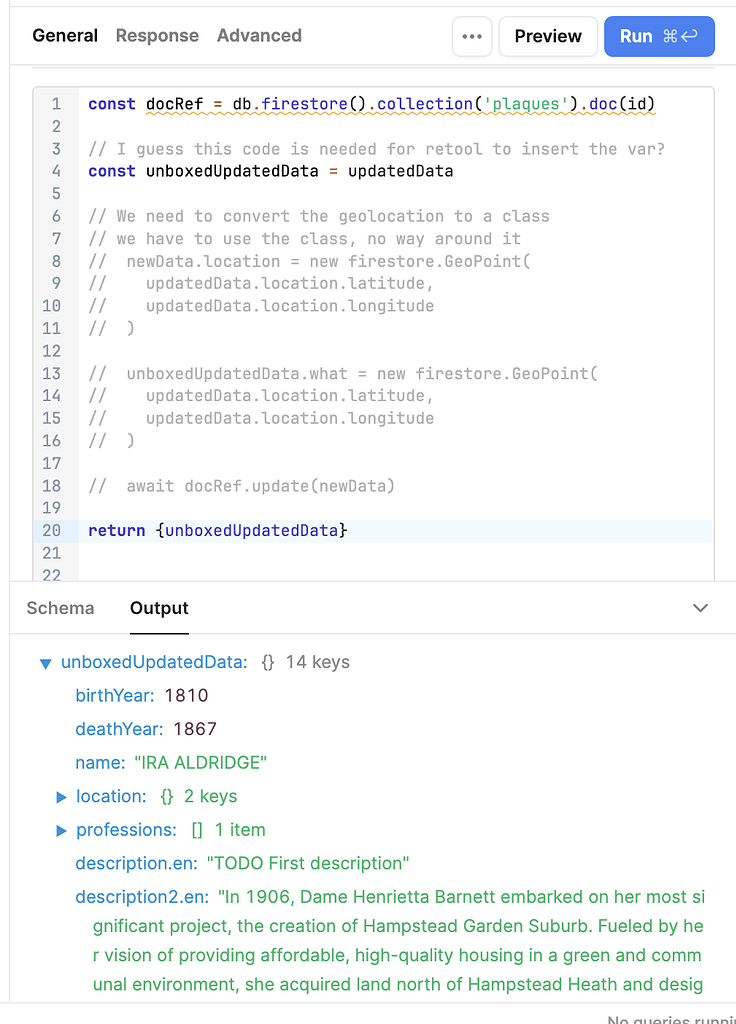The height and width of the screenshot is (1024, 736).
Task: Collapse the Output panel using the chevron icon
Action: click(700, 608)
